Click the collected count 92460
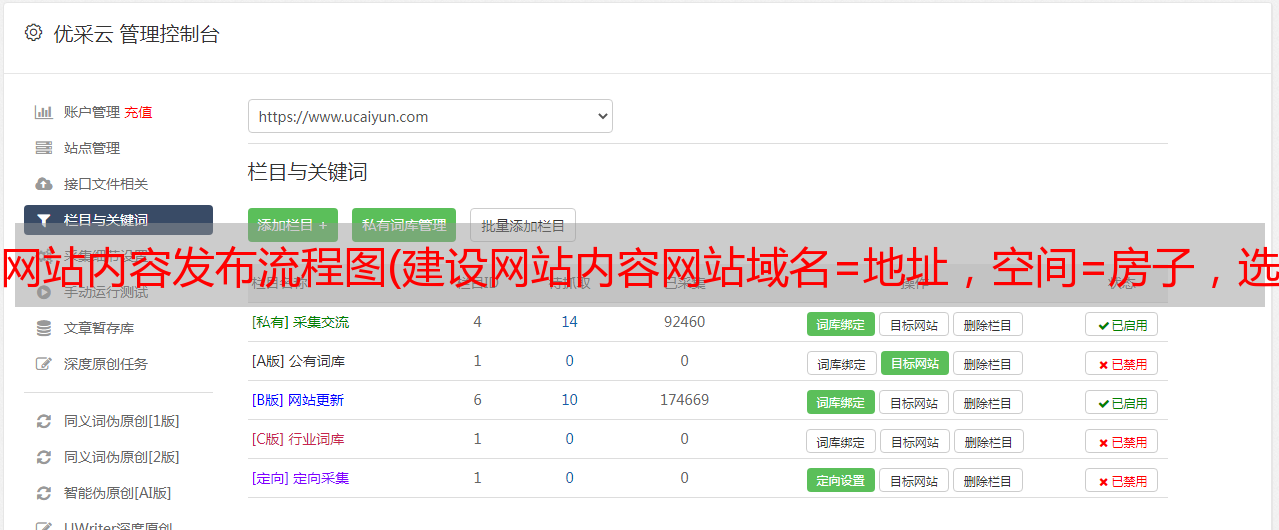Screen dimensions: 1279x530 tap(684, 322)
